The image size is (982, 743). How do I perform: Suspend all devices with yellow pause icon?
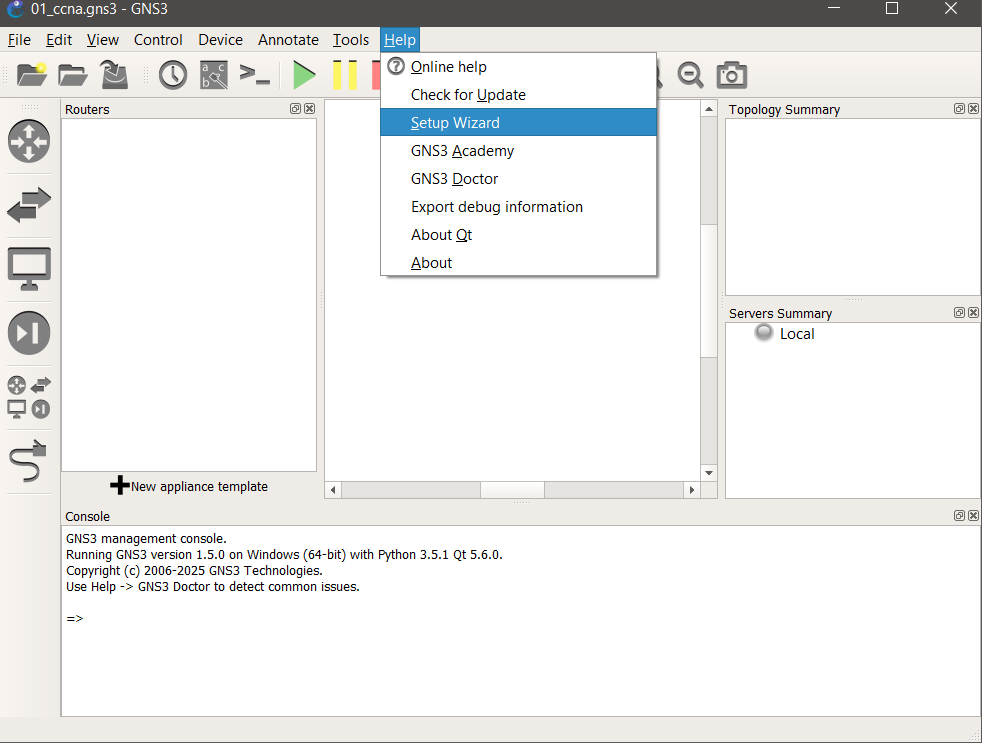[x=344, y=75]
